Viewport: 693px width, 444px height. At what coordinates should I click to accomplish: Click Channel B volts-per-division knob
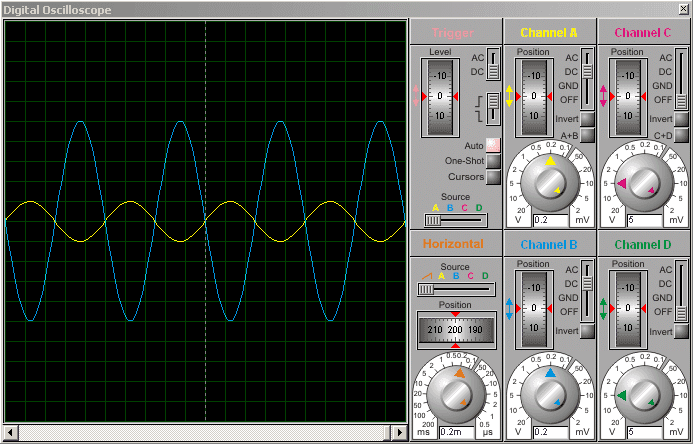pos(549,395)
